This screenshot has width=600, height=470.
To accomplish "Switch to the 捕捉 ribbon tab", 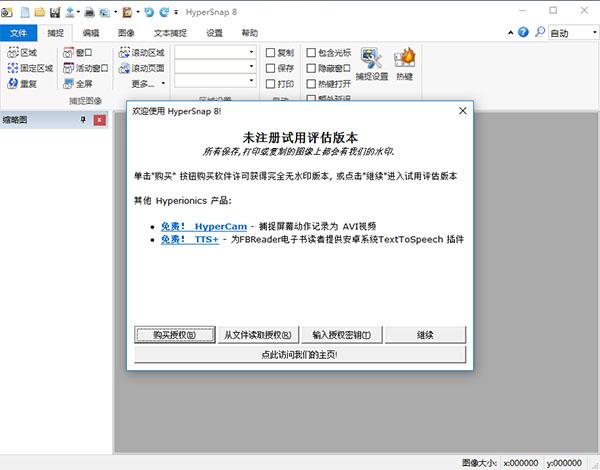I will [x=55, y=33].
